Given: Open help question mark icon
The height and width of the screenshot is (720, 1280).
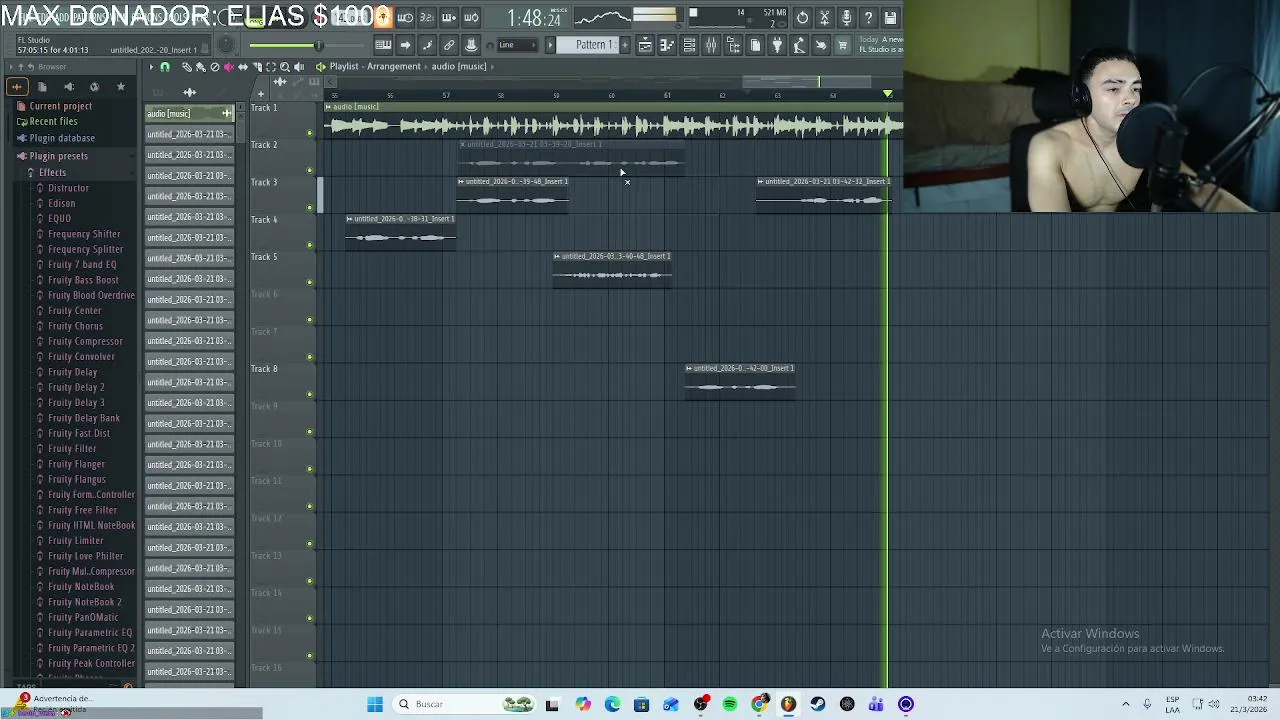Looking at the screenshot, I should pos(868,18).
